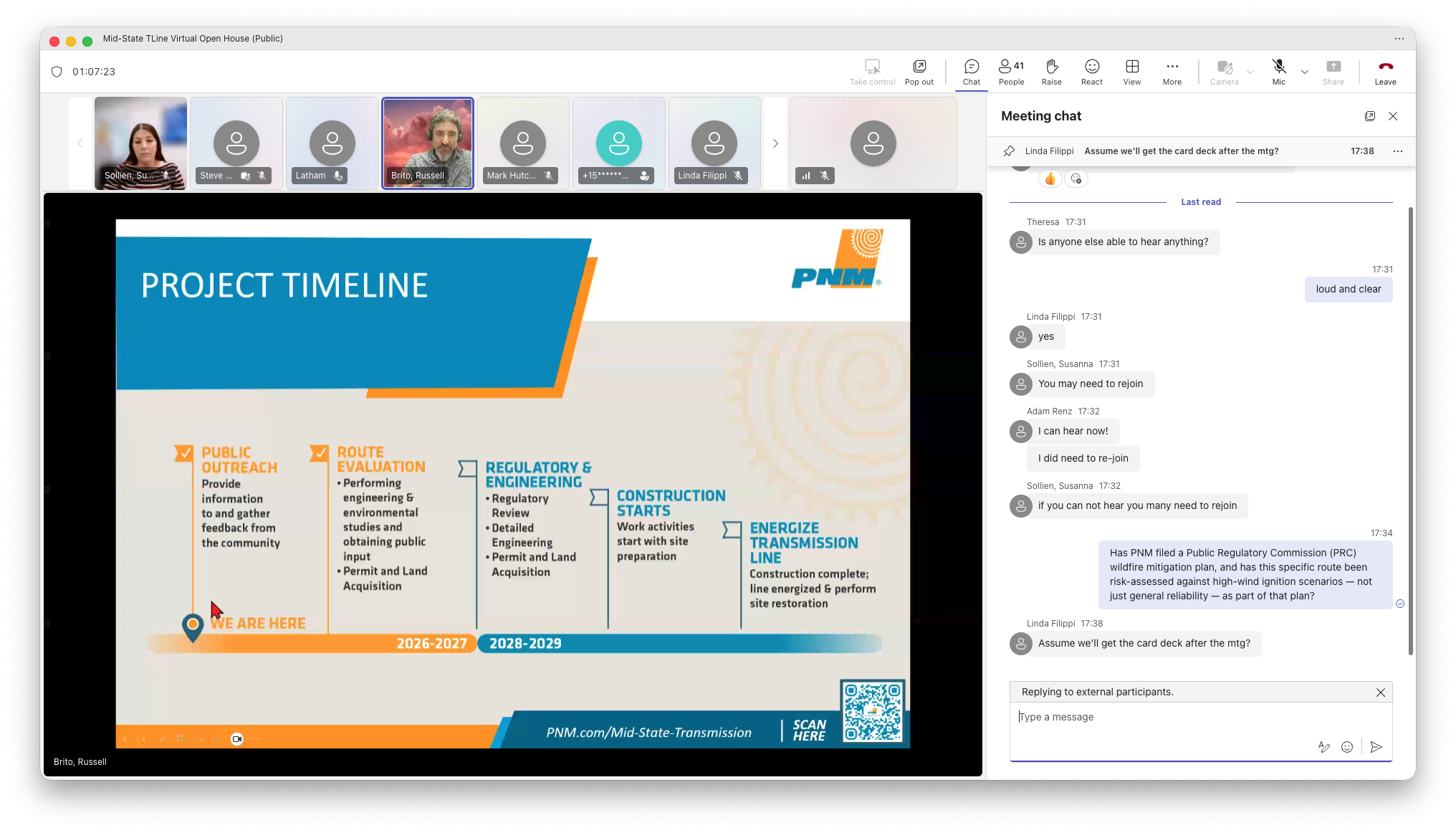Open the View layout options

tap(1131, 72)
